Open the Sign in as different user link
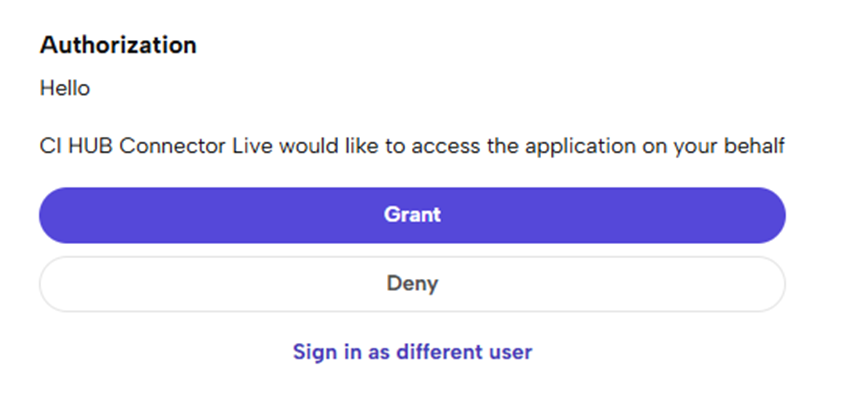Screen dimensions: 864x409 pyautogui.click(x=412, y=352)
